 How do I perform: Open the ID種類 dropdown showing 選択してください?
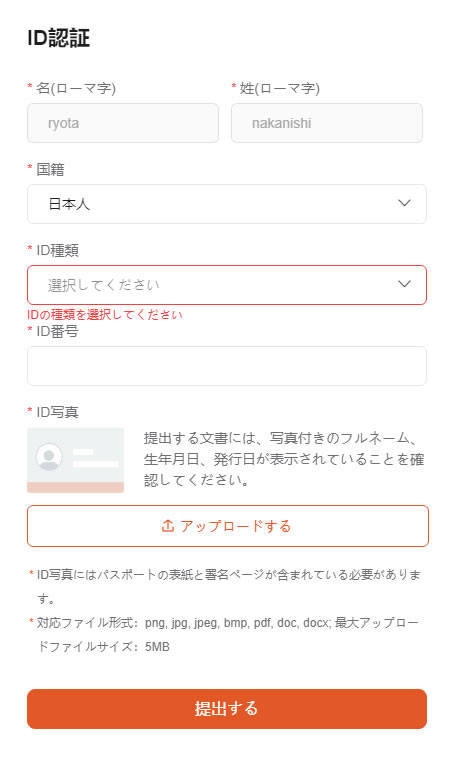coord(227,285)
